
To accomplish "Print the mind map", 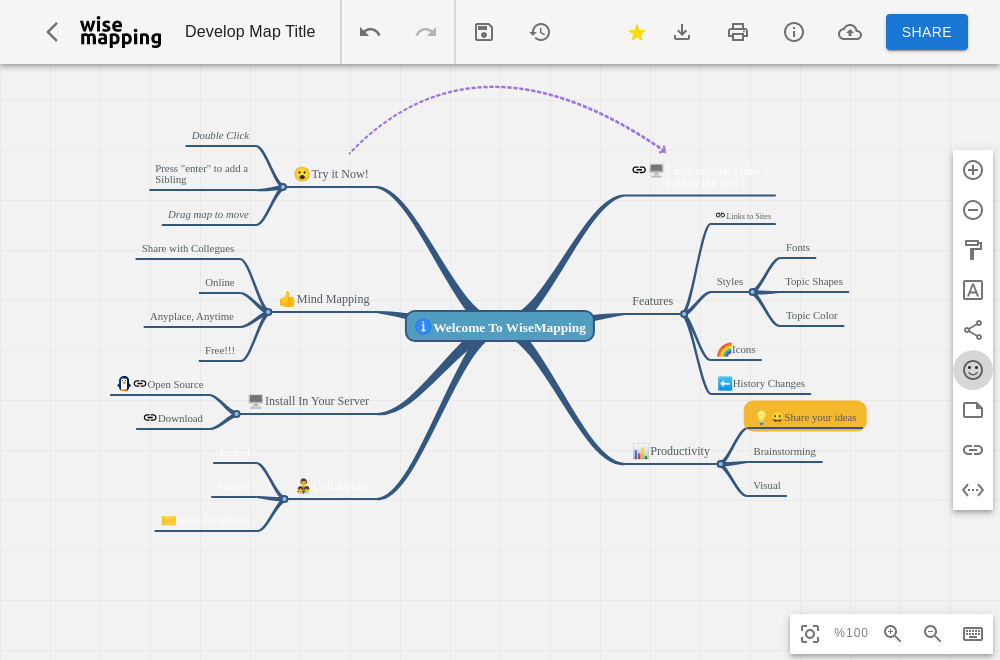I will click(738, 32).
